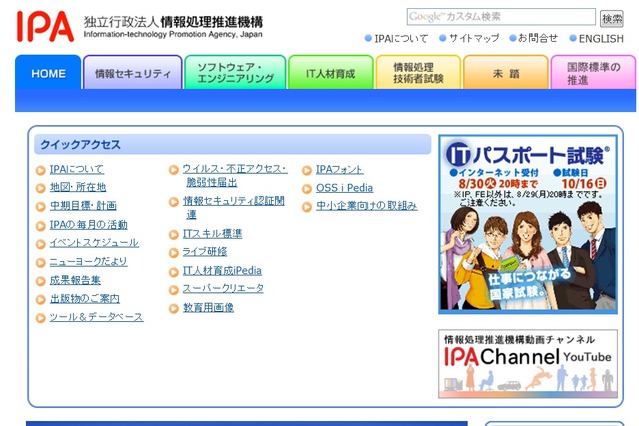Click the orange arrow icon beside IPAフォント
639x426 pixels.
307,170
